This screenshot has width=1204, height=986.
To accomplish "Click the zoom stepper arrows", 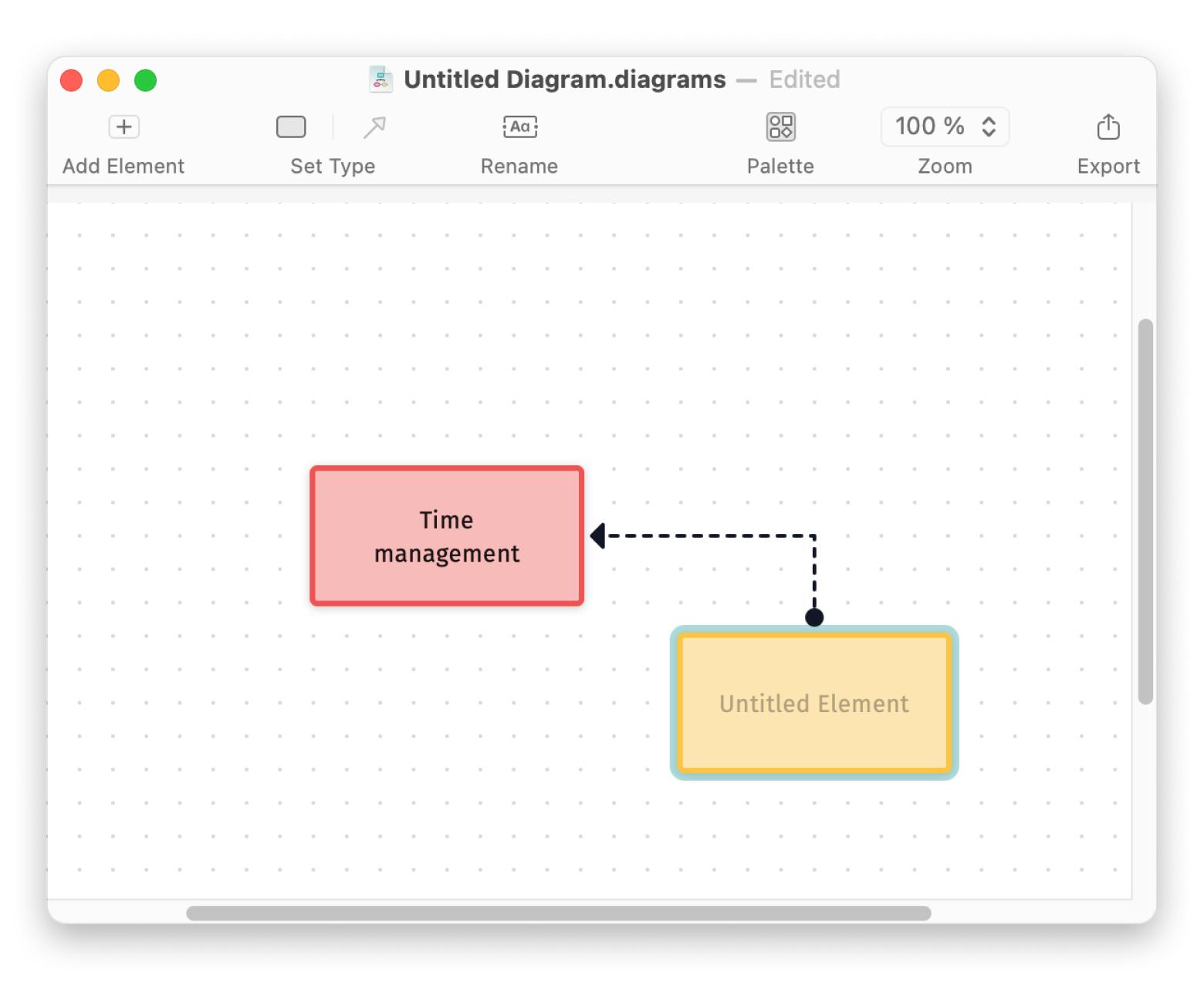I will pos(989,127).
